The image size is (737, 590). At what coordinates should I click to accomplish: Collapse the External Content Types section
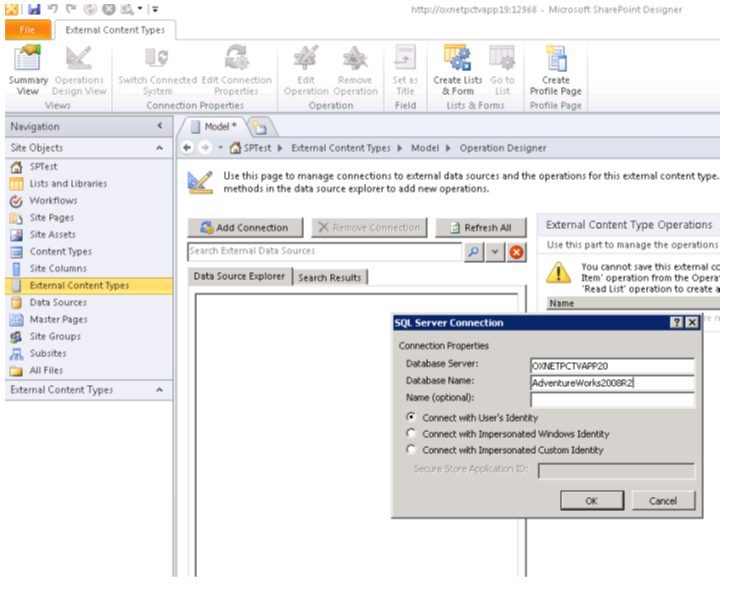click(x=160, y=390)
